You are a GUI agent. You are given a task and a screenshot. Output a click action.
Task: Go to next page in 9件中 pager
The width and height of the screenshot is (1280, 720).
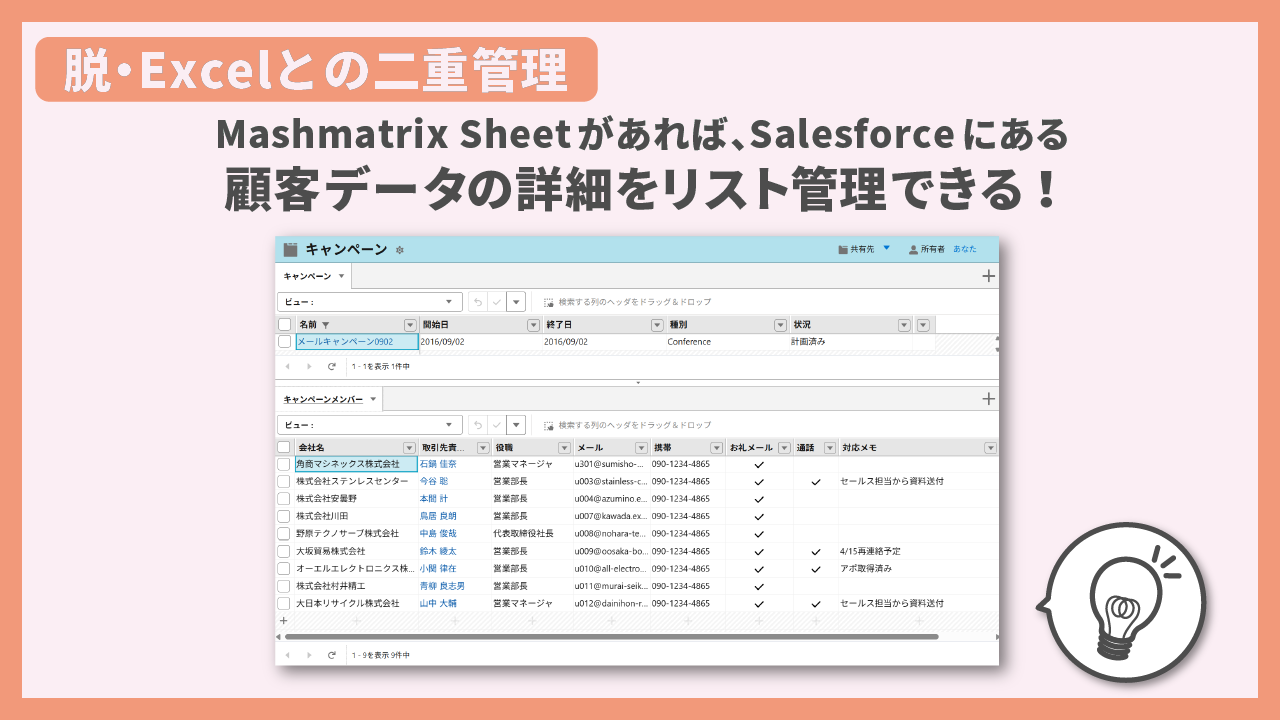point(308,654)
